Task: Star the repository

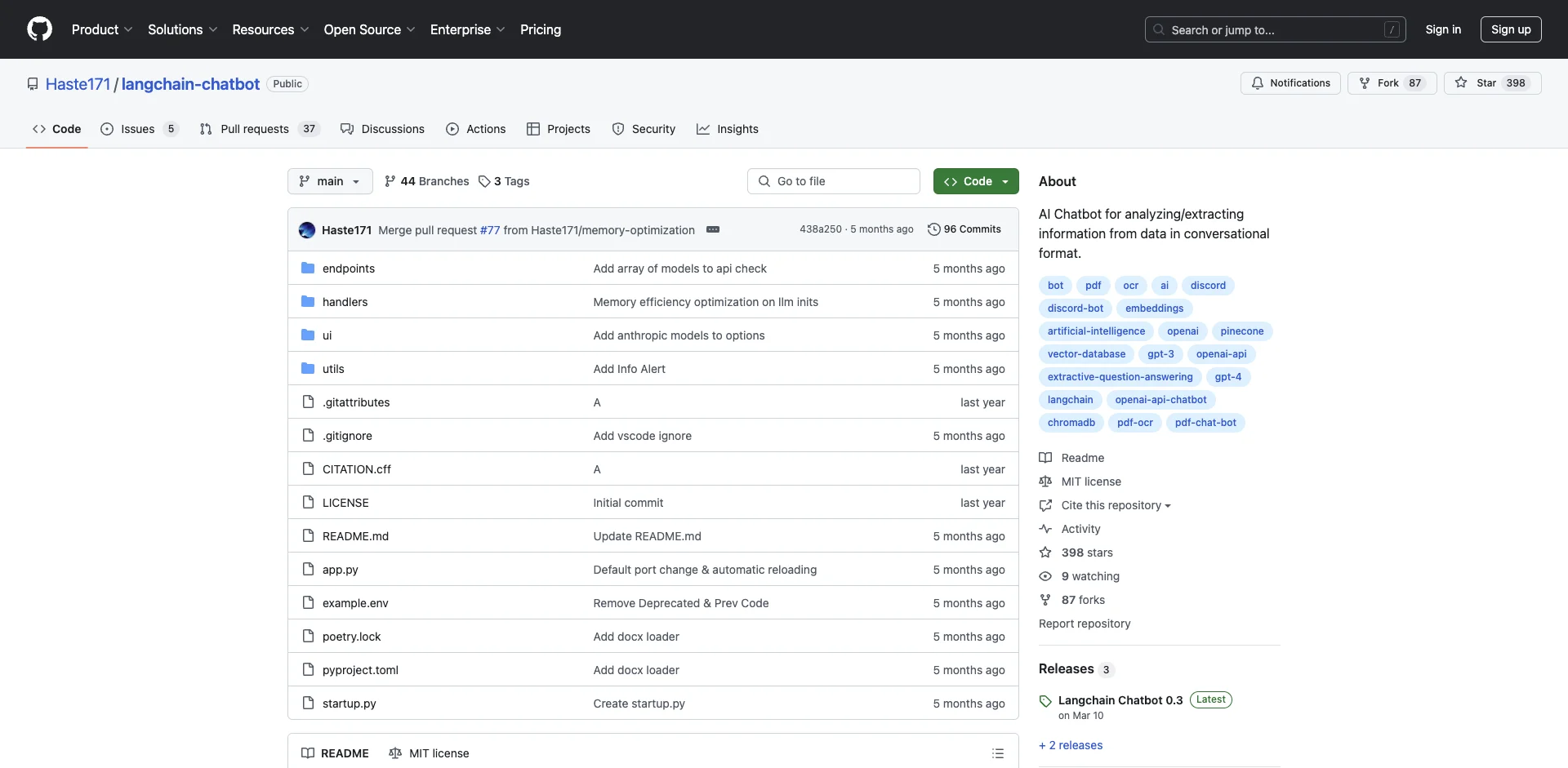Action: [x=1493, y=83]
